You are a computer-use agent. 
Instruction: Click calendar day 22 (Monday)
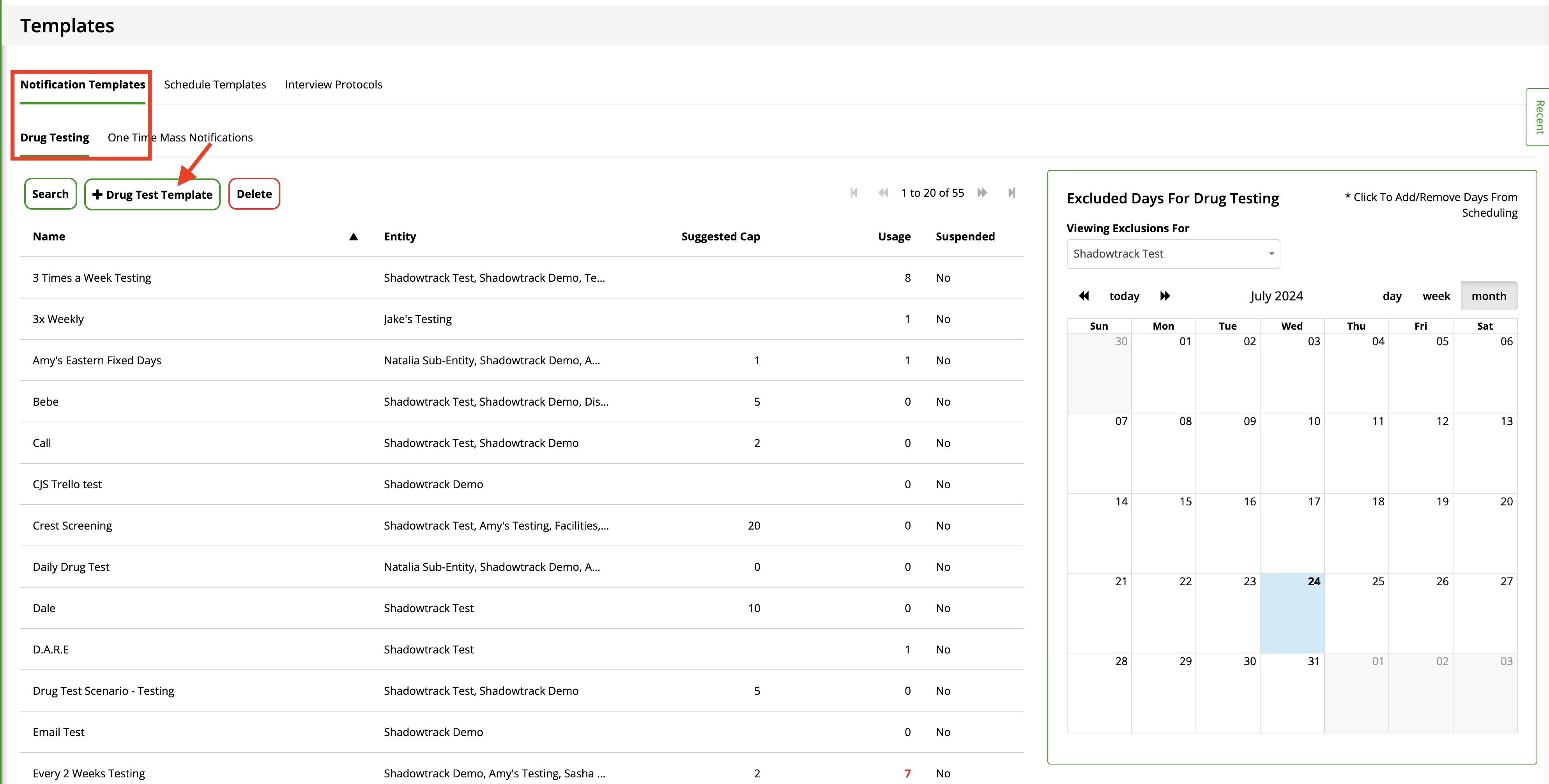(1163, 613)
